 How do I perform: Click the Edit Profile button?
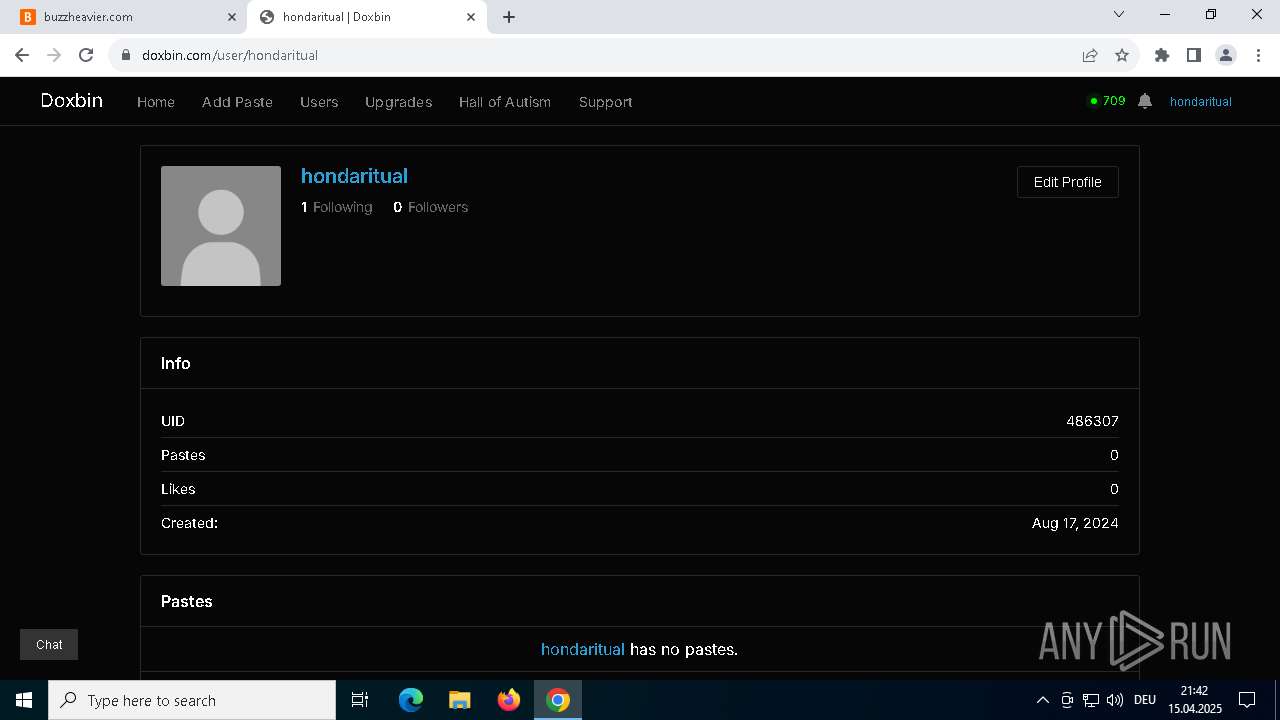[1067, 182]
